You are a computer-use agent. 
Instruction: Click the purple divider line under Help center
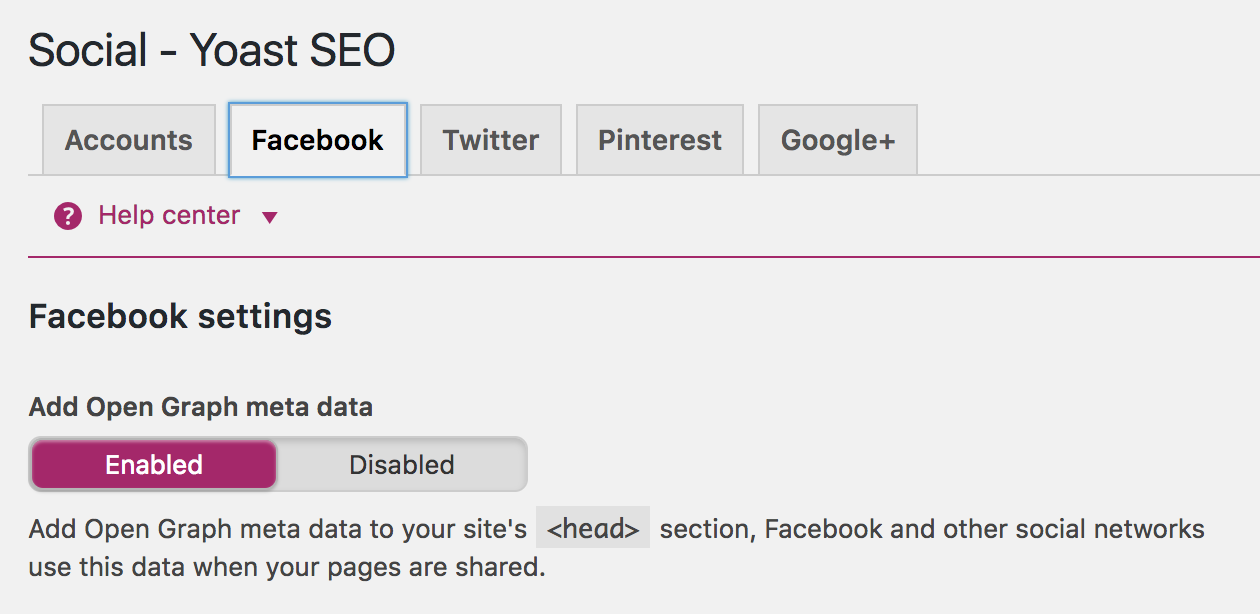click(640, 257)
